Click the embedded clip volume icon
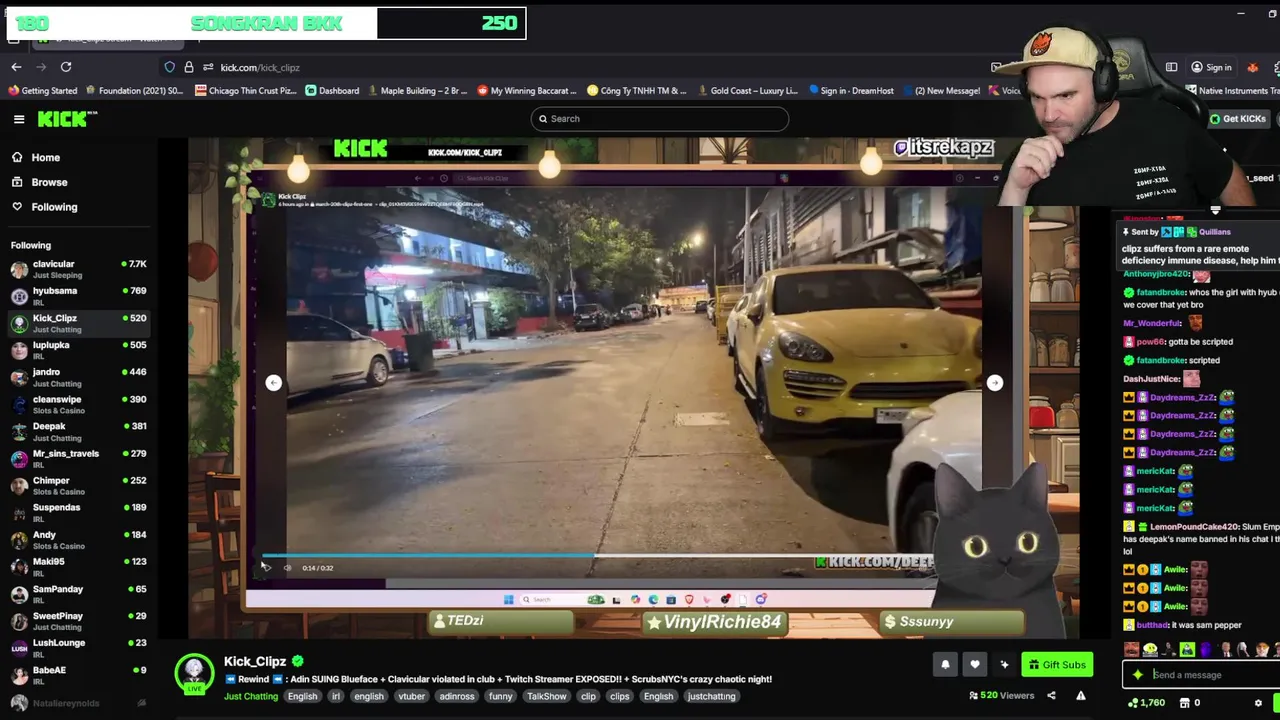 click(287, 568)
